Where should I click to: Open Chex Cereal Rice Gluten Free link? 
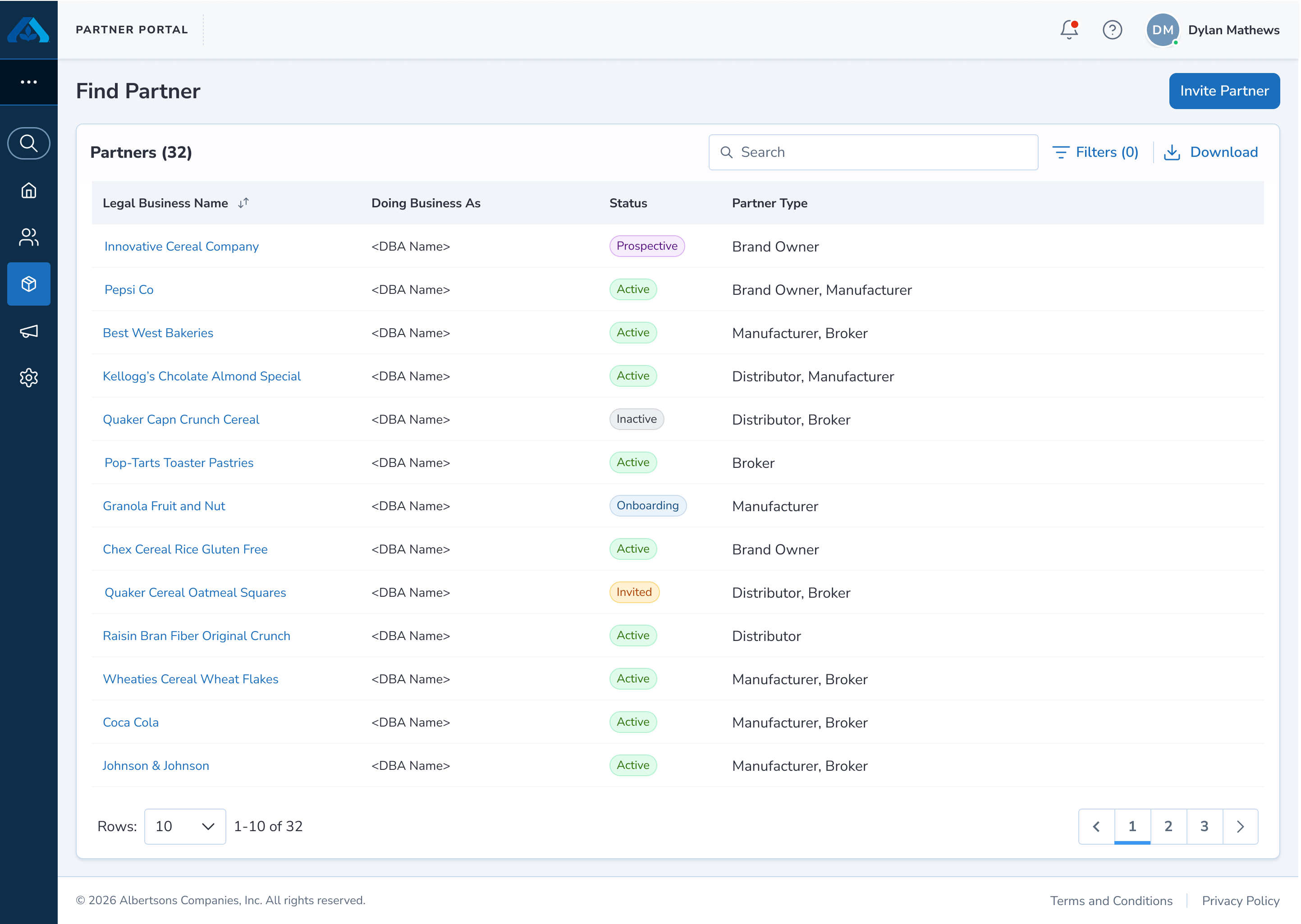coord(185,549)
